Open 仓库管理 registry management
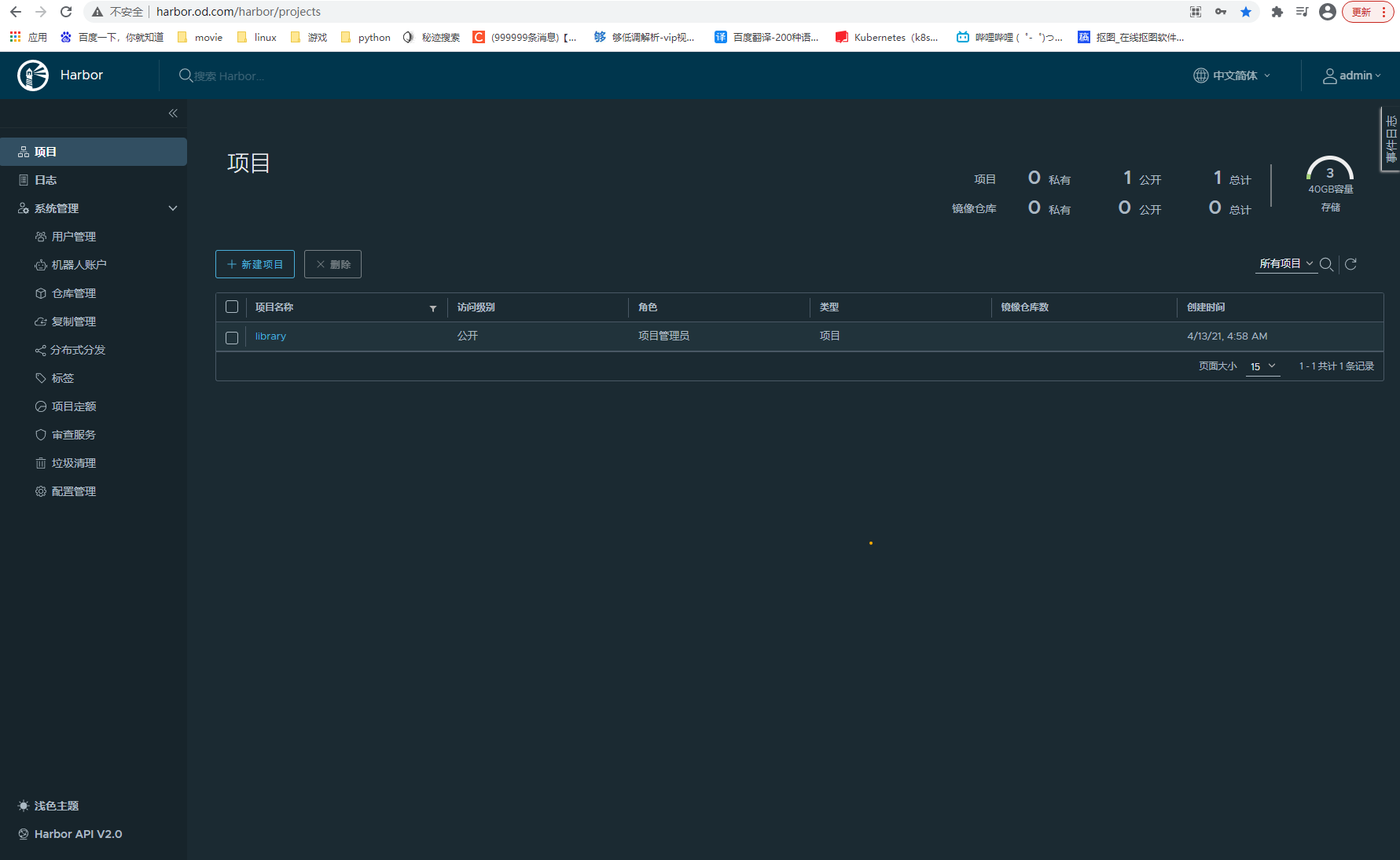 click(74, 293)
